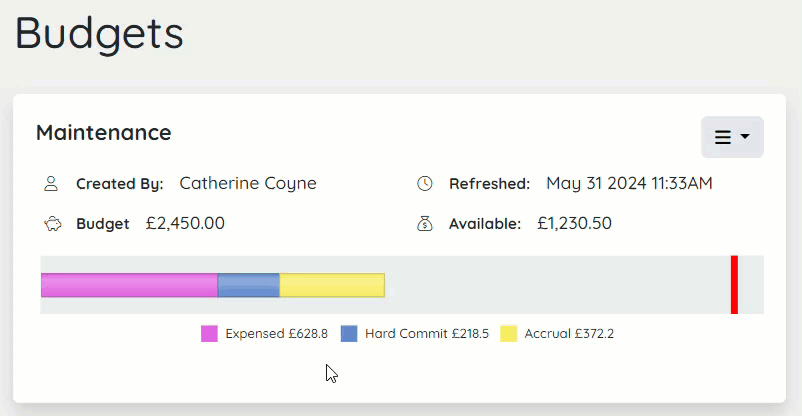Click the £2,450.00 budget amount
The width and height of the screenshot is (802, 416).
point(185,223)
